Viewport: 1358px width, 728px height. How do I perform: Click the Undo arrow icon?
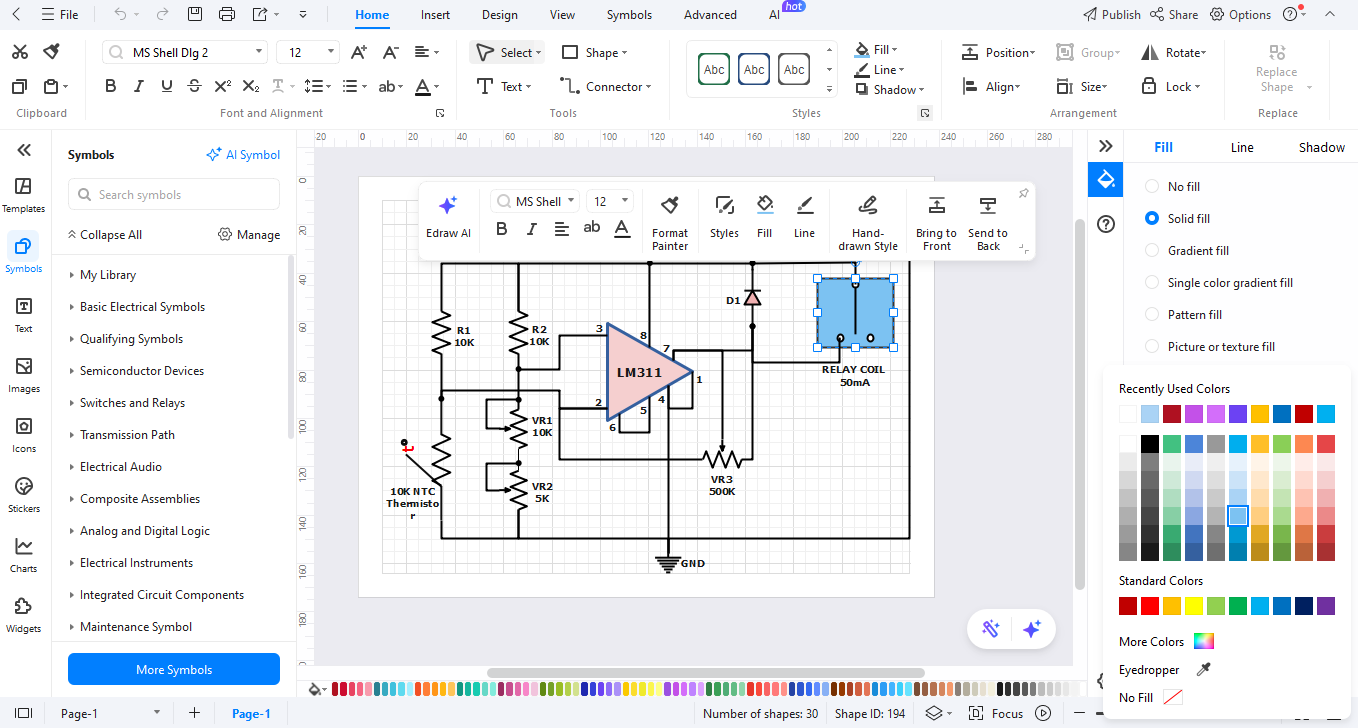(120, 14)
